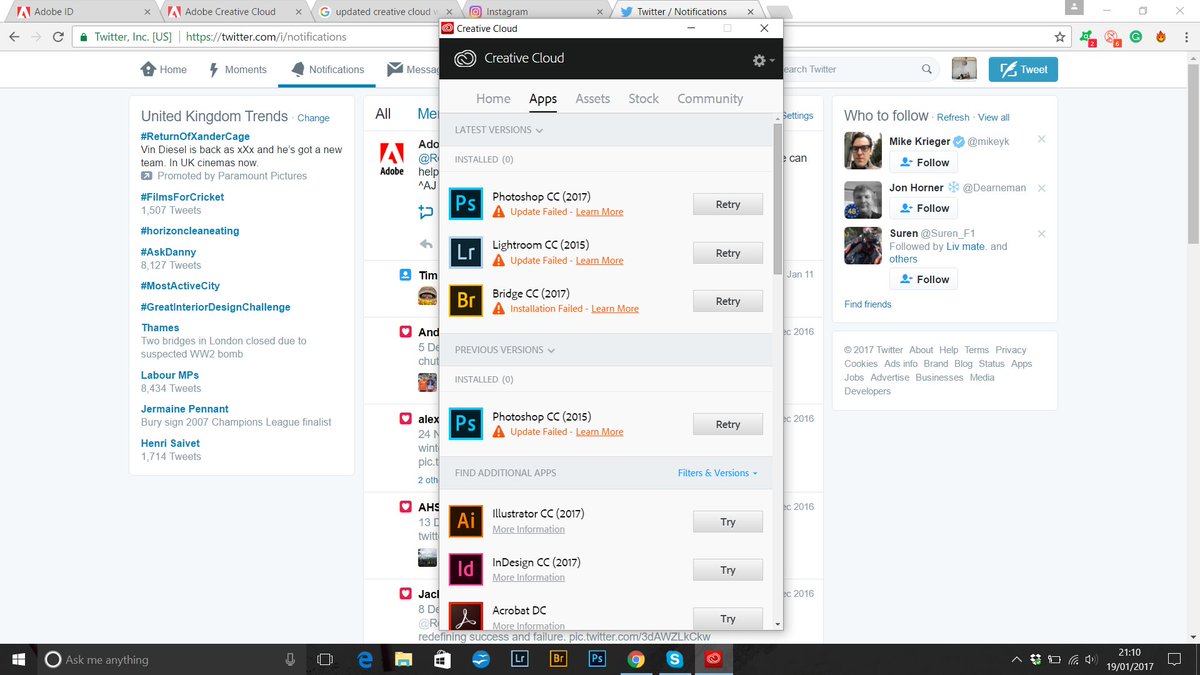Dismiss Jon Horner follow suggestion
The width and height of the screenshot is (1200, 675).
click(x=1041, y=187)
